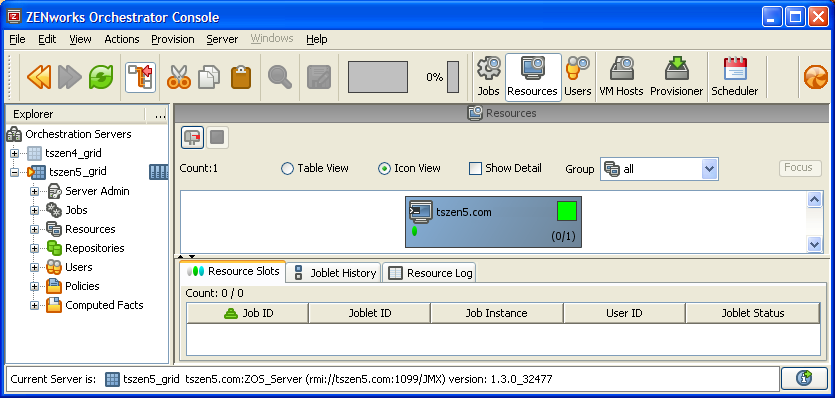The image size is (835, 398).
Task: Open the Scheduler view
Action: [x=735, y=77]
